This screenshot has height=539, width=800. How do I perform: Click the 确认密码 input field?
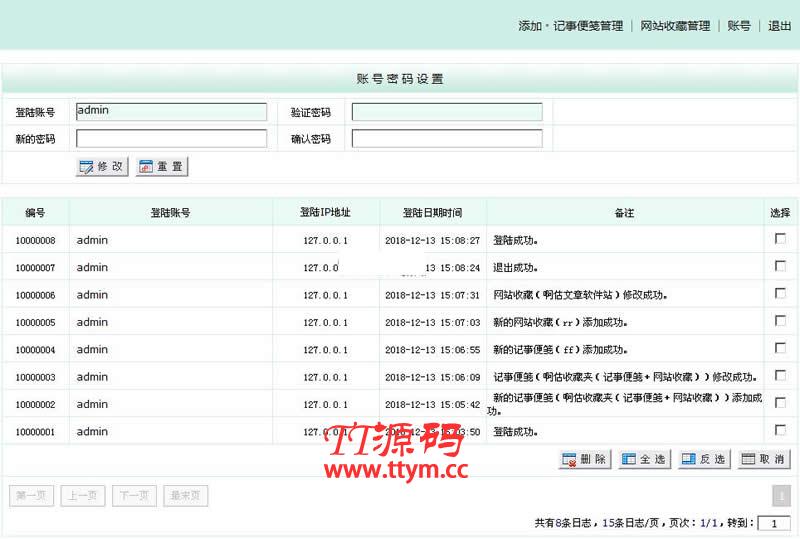447,138
